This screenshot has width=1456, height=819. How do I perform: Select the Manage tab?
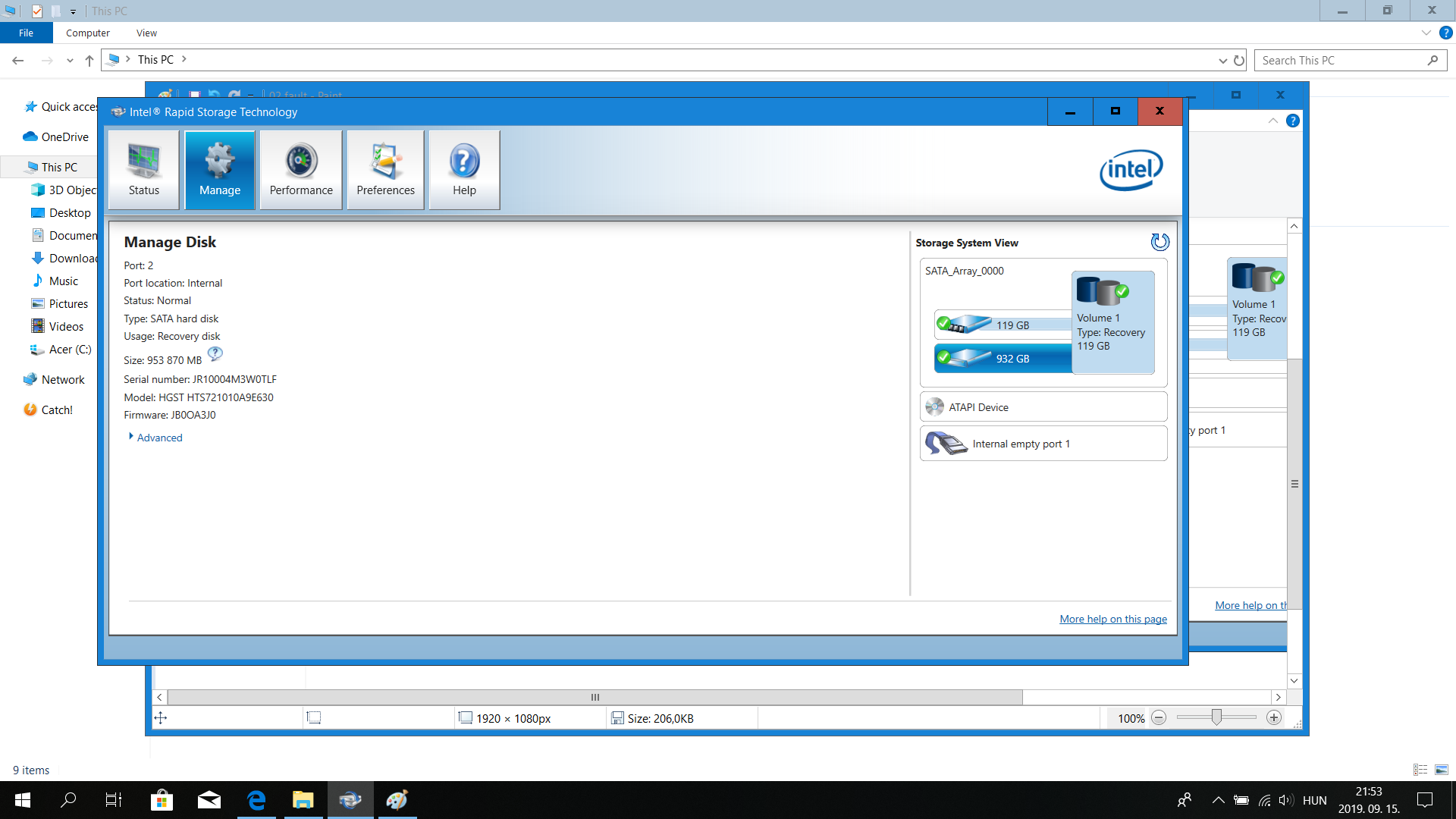220,170
